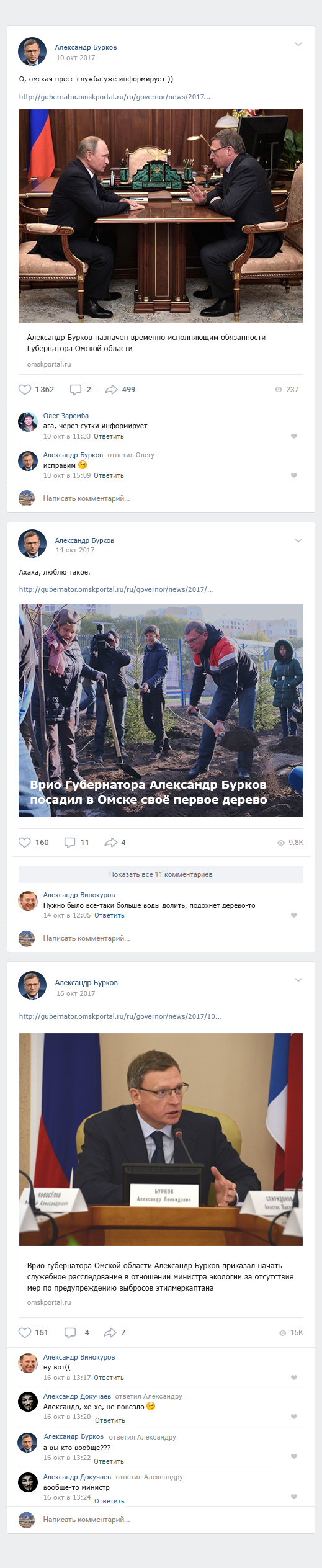
Task: Open the gubernator.omskportal.ru link in first post
Action: (115, 97)
